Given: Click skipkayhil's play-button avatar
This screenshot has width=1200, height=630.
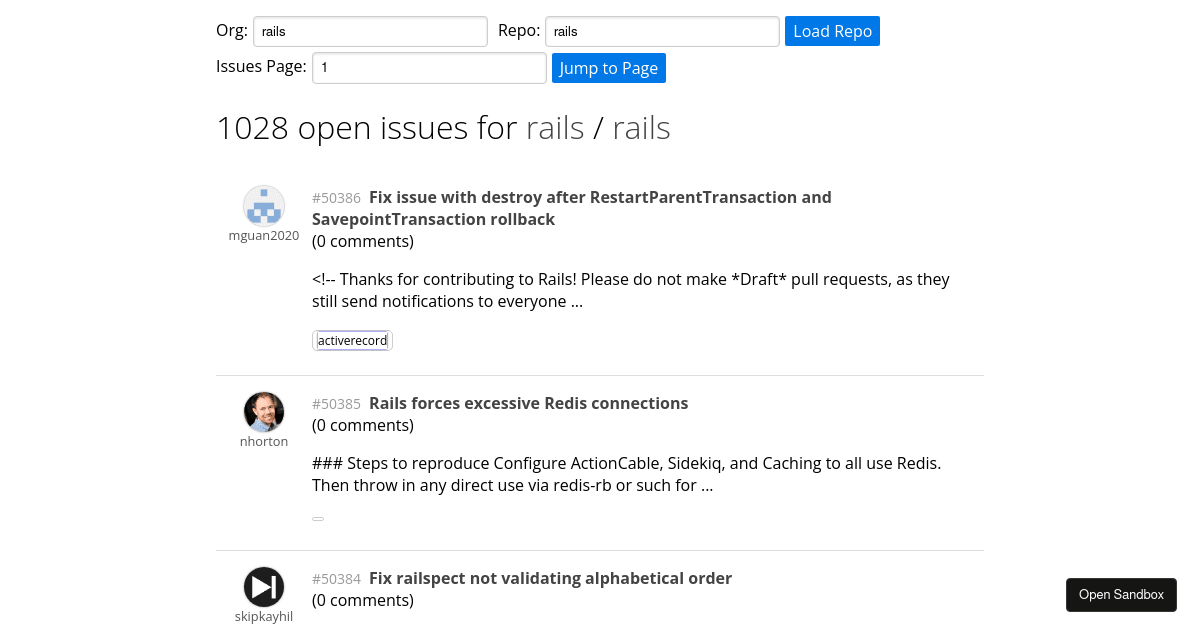Looking at the screenshot, I should point(264,587).
